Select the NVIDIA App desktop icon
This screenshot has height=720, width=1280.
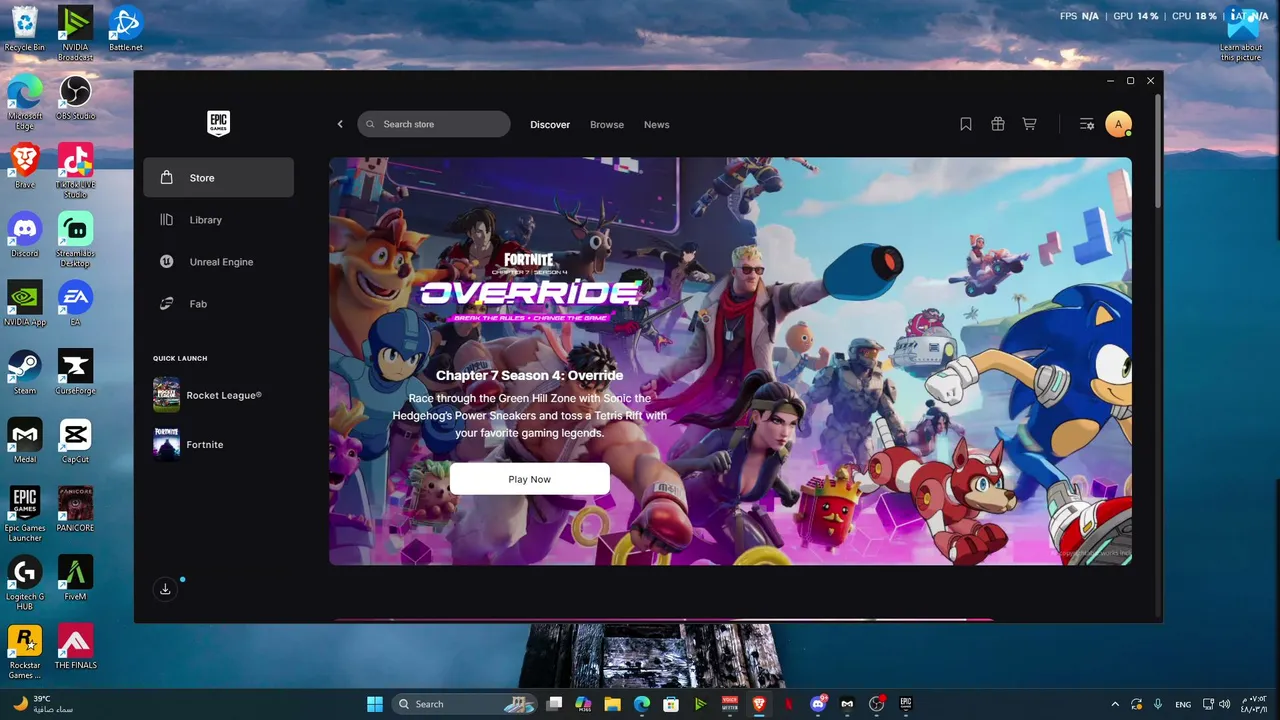pos(24,304)
